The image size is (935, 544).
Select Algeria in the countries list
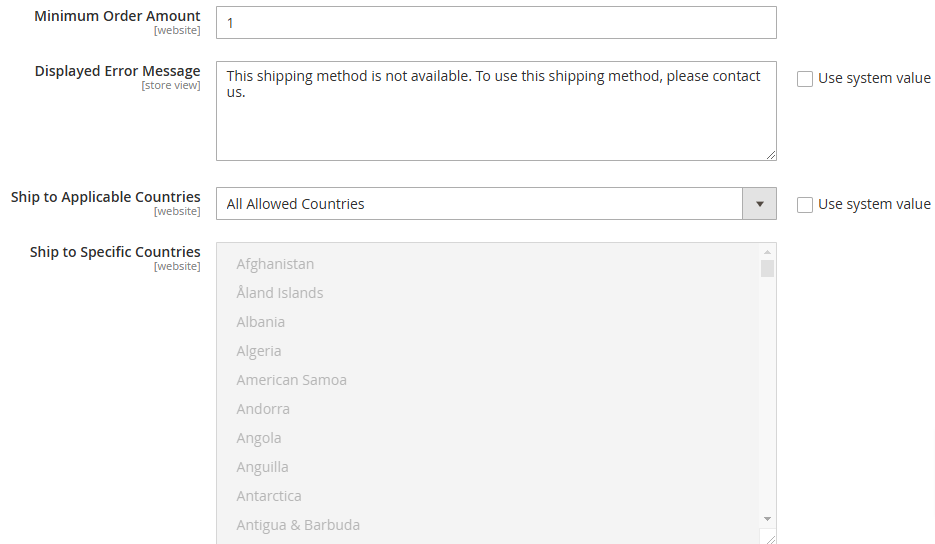[x=259, y=351]
